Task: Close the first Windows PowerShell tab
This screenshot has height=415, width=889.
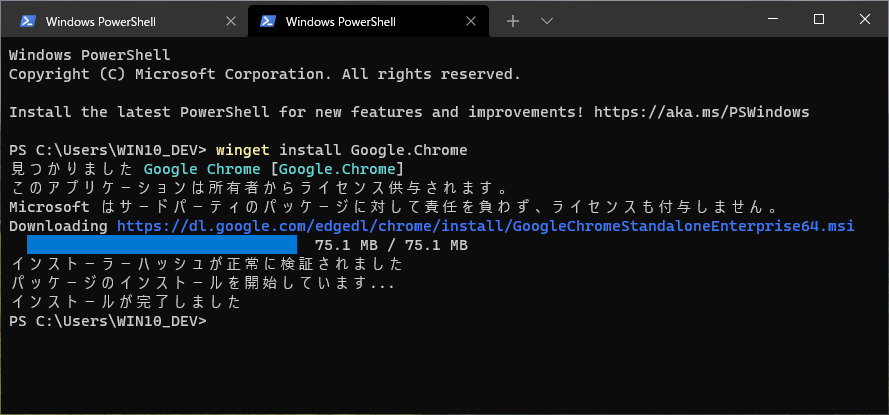Action: point(231,21)
